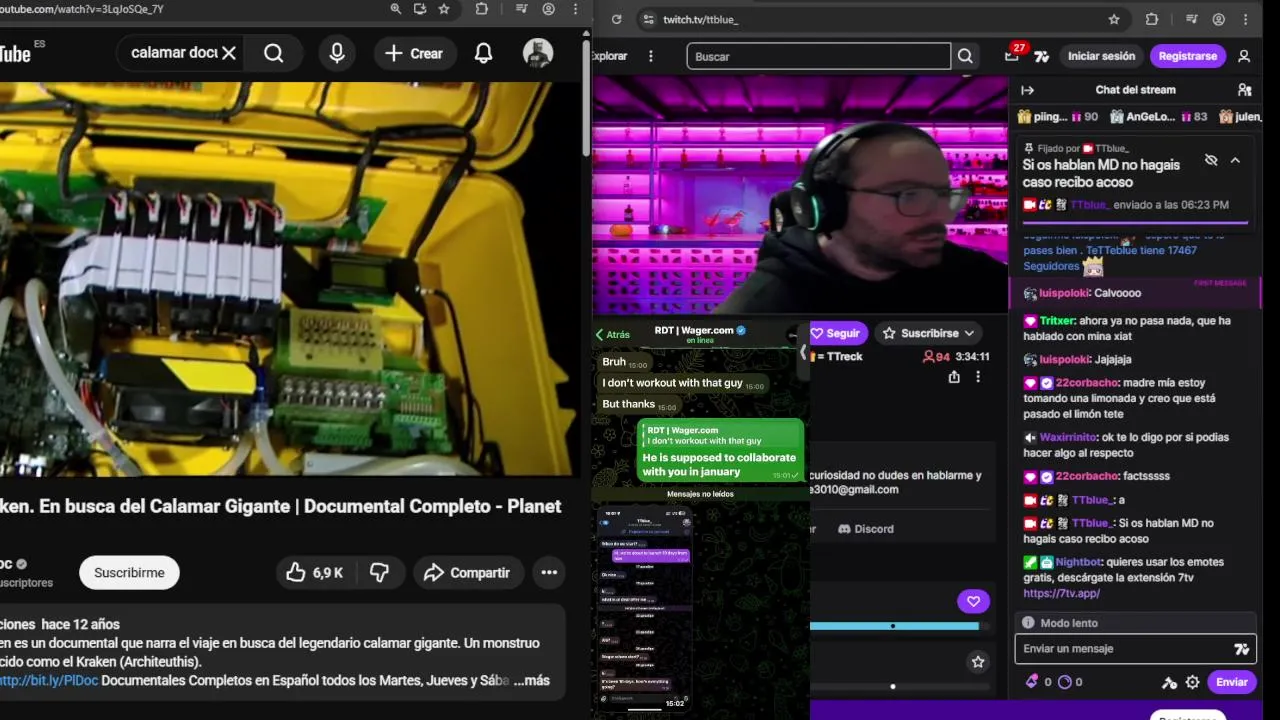Click Iniciar sesión on Twitch

pos(1101,56)
